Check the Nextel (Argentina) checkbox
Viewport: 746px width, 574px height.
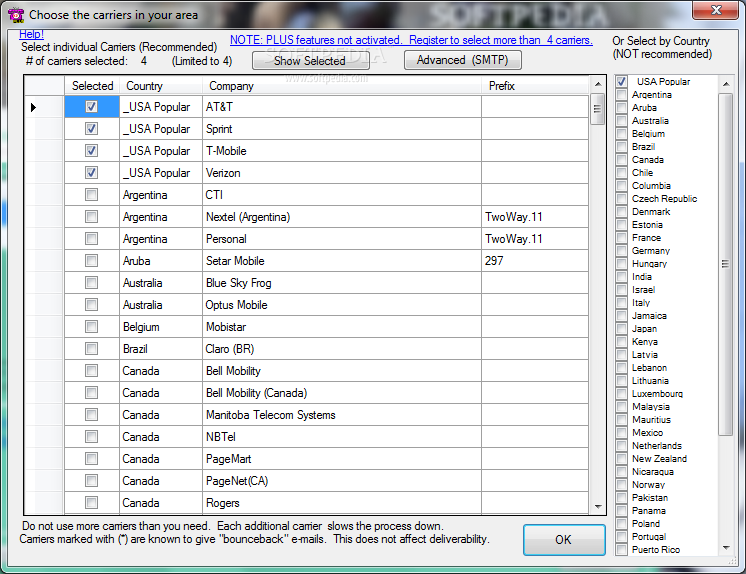pyautogui.click(x=91, y=217)
